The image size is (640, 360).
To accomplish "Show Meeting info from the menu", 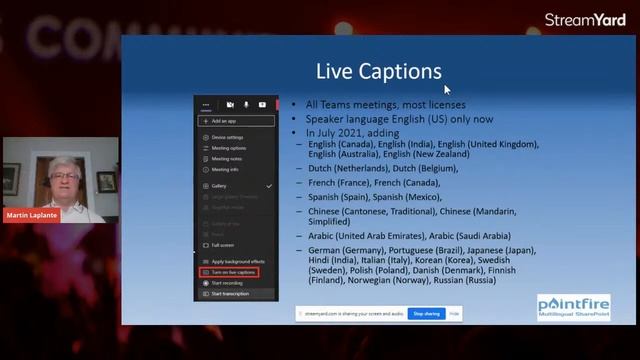I will [x=236, y=169].
